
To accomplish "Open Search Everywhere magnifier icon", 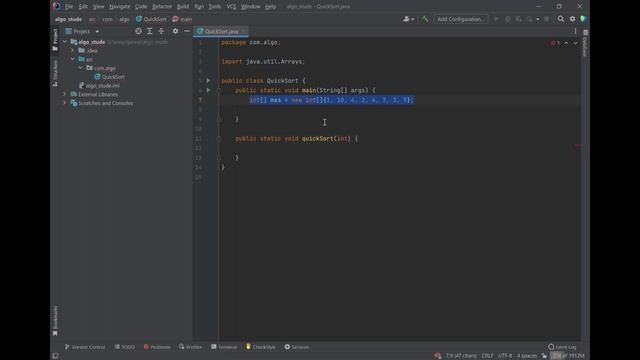I will pos(561,19).
